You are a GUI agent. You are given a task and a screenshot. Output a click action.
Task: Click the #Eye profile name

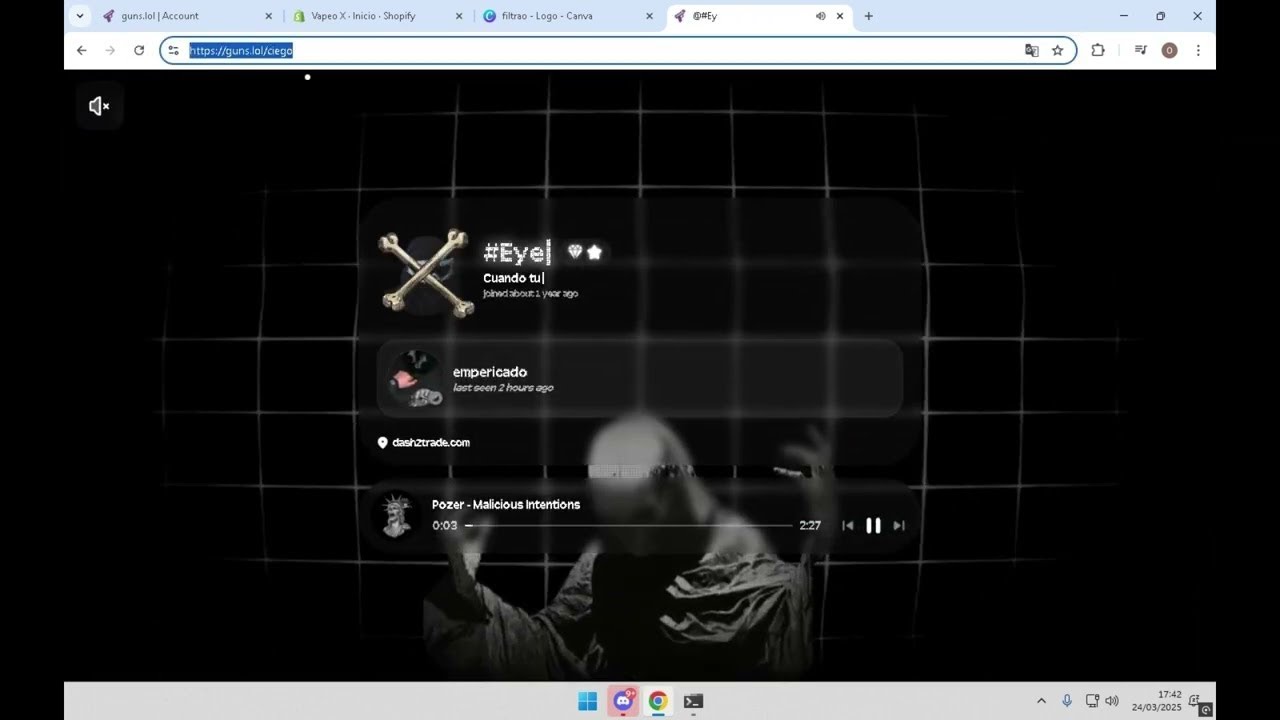click(x=517, y=252)
